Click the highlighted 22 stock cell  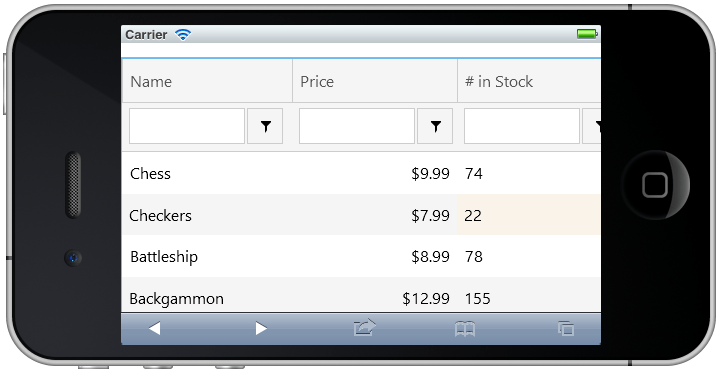(529, 215)
